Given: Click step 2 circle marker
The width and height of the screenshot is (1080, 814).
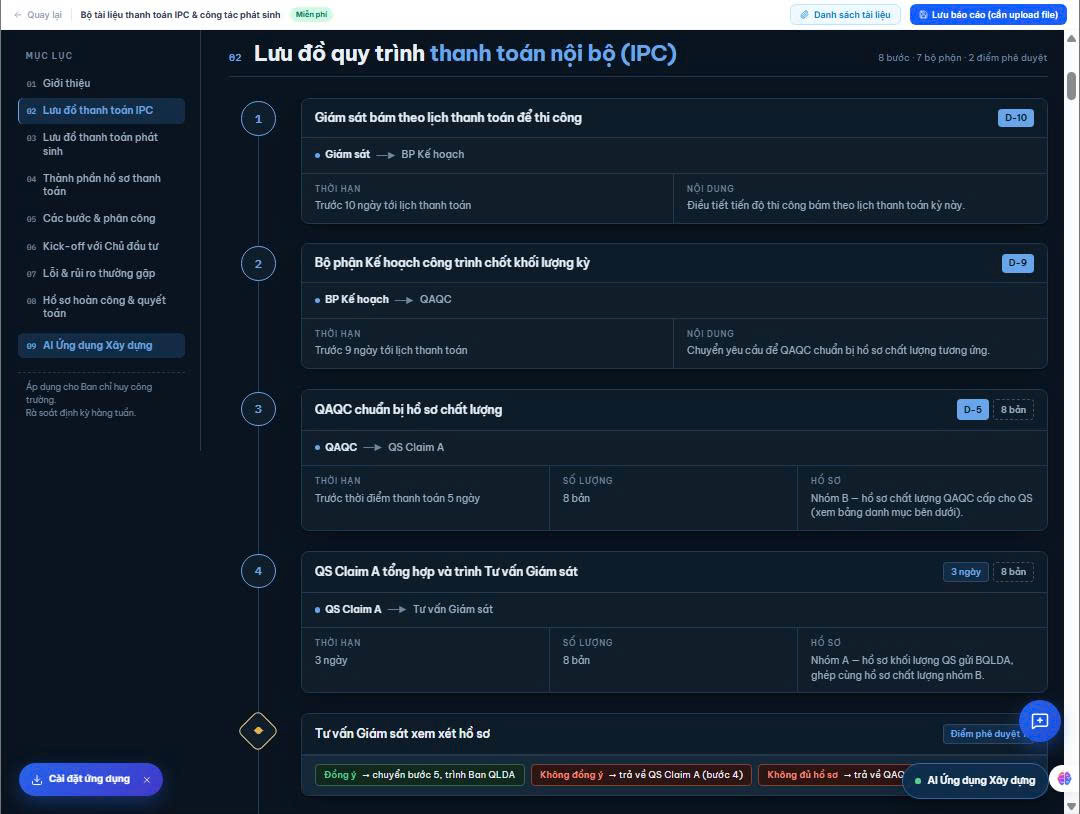Looking at the screenshot, I should click(x=258, y=264).
